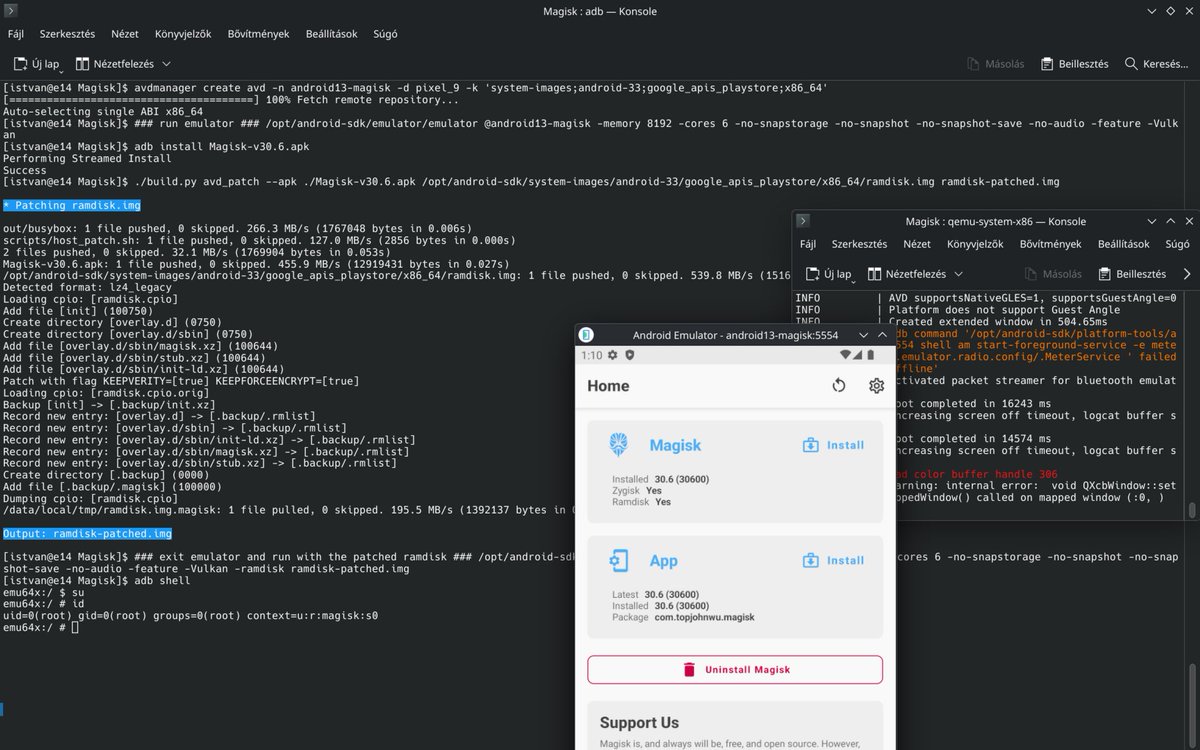Open the Beállítások menu in the qemu Konsole window
Image resolution: width=1200 pixels, height=750 pixels.
1124,243
